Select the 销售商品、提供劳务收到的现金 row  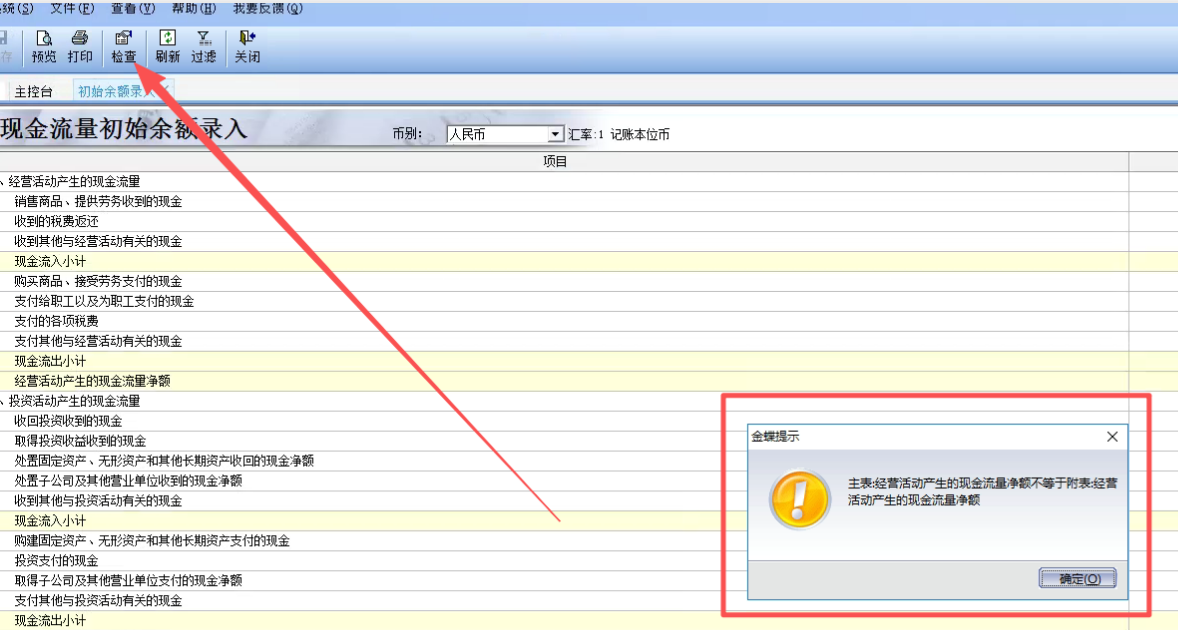98,202
